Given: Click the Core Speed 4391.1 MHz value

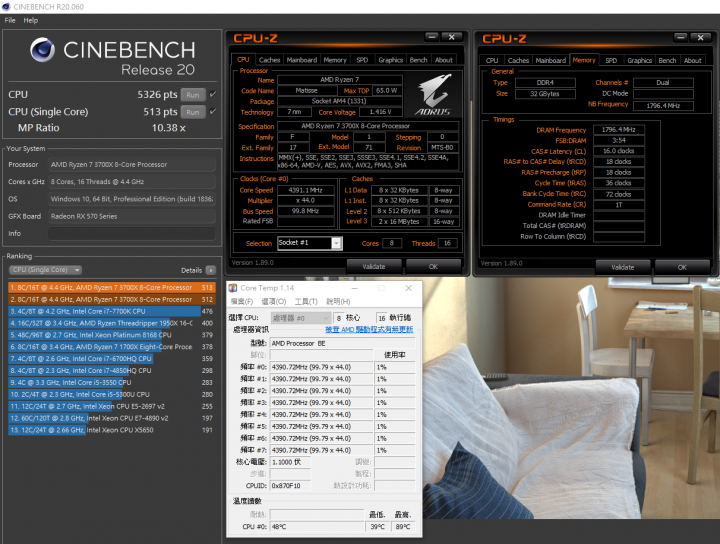Looking at the screenshot, I should coord(305,190).
